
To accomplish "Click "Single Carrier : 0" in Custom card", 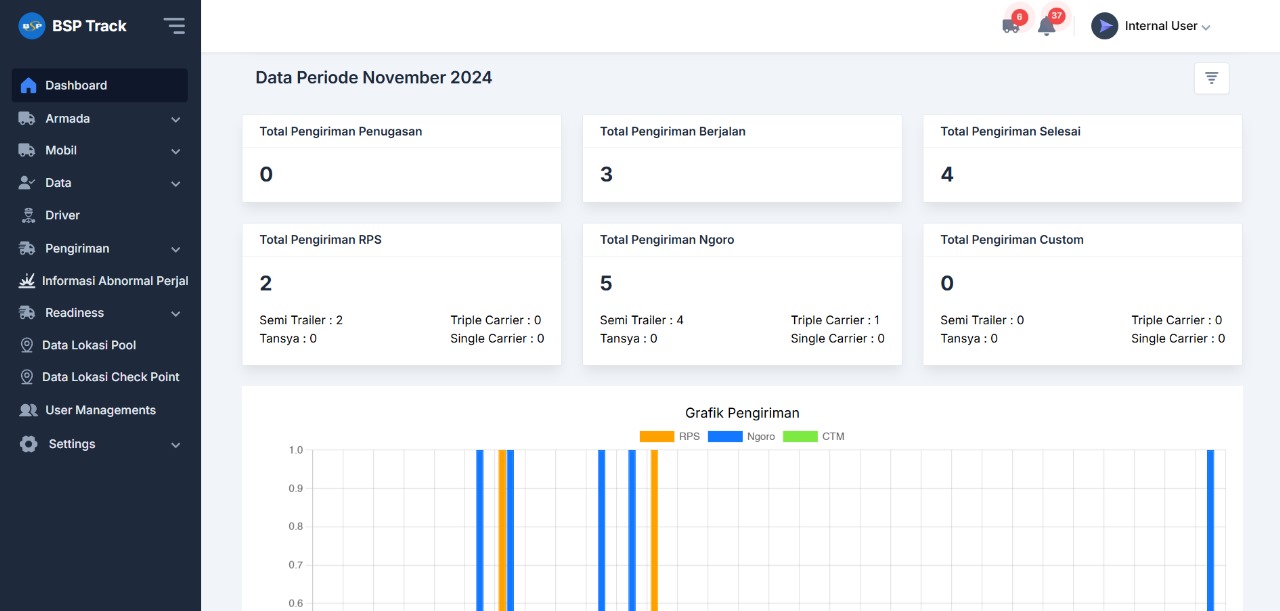I will pyautogui.click(x=1178, y=339).
